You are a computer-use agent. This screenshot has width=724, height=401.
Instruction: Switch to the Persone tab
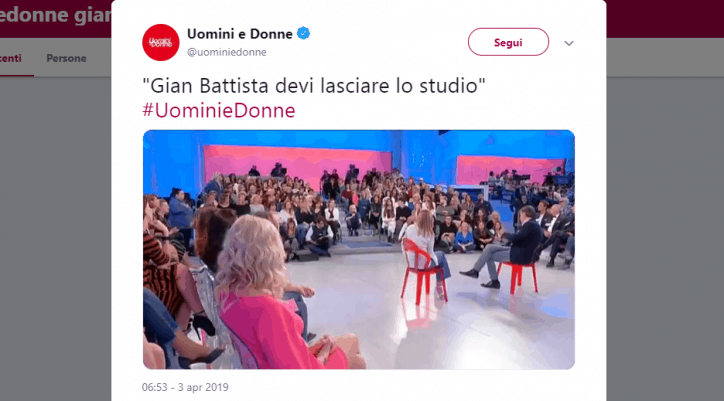tap(66, 58)
